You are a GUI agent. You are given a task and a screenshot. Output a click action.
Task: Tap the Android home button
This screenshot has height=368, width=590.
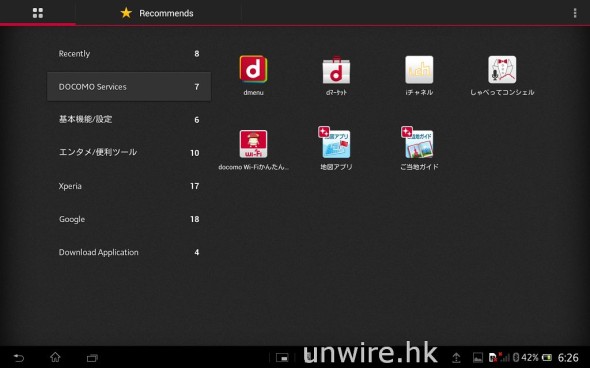[55, 357]
